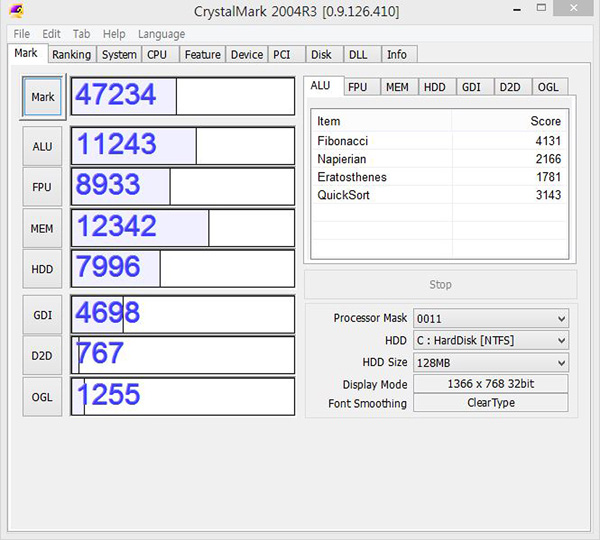Open the Tab menu
600x540 pixels.
[82, 34]
